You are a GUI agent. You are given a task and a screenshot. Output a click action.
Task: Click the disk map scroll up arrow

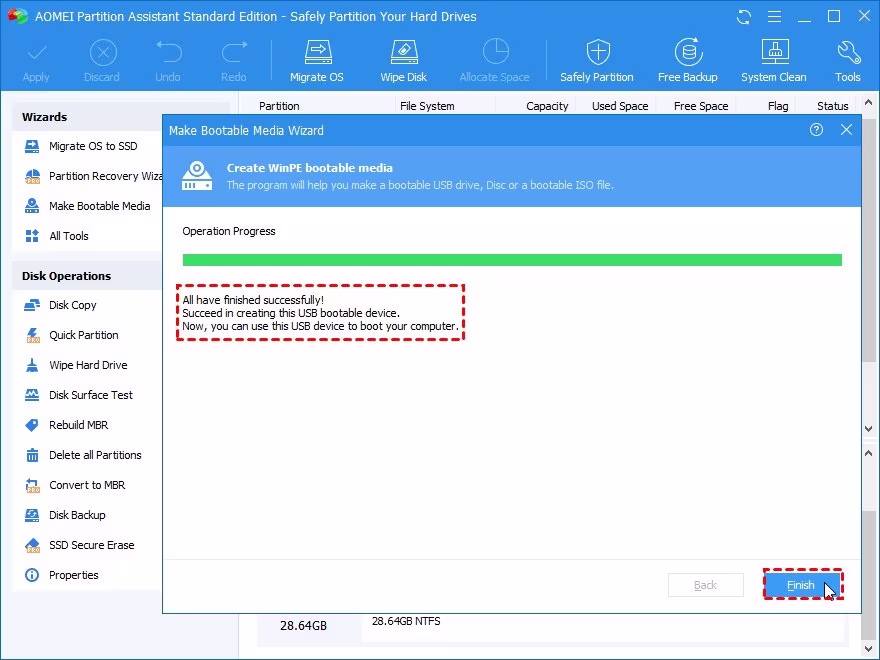[869, 453]
